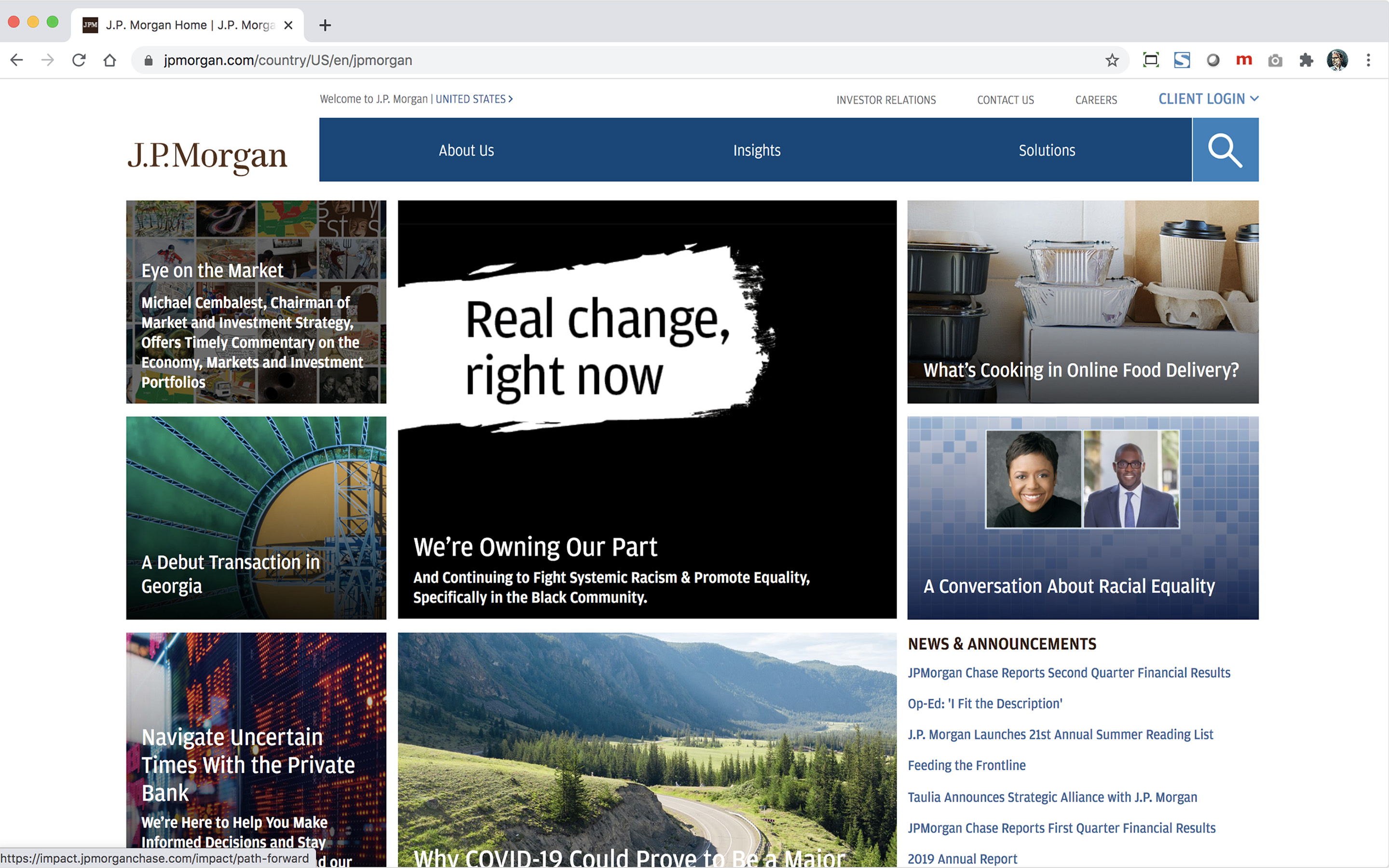Go to INVESTOR RELATIONS
Image resolution: width=1389 pixels, height=868 pixels.
[x=885, y=100]
